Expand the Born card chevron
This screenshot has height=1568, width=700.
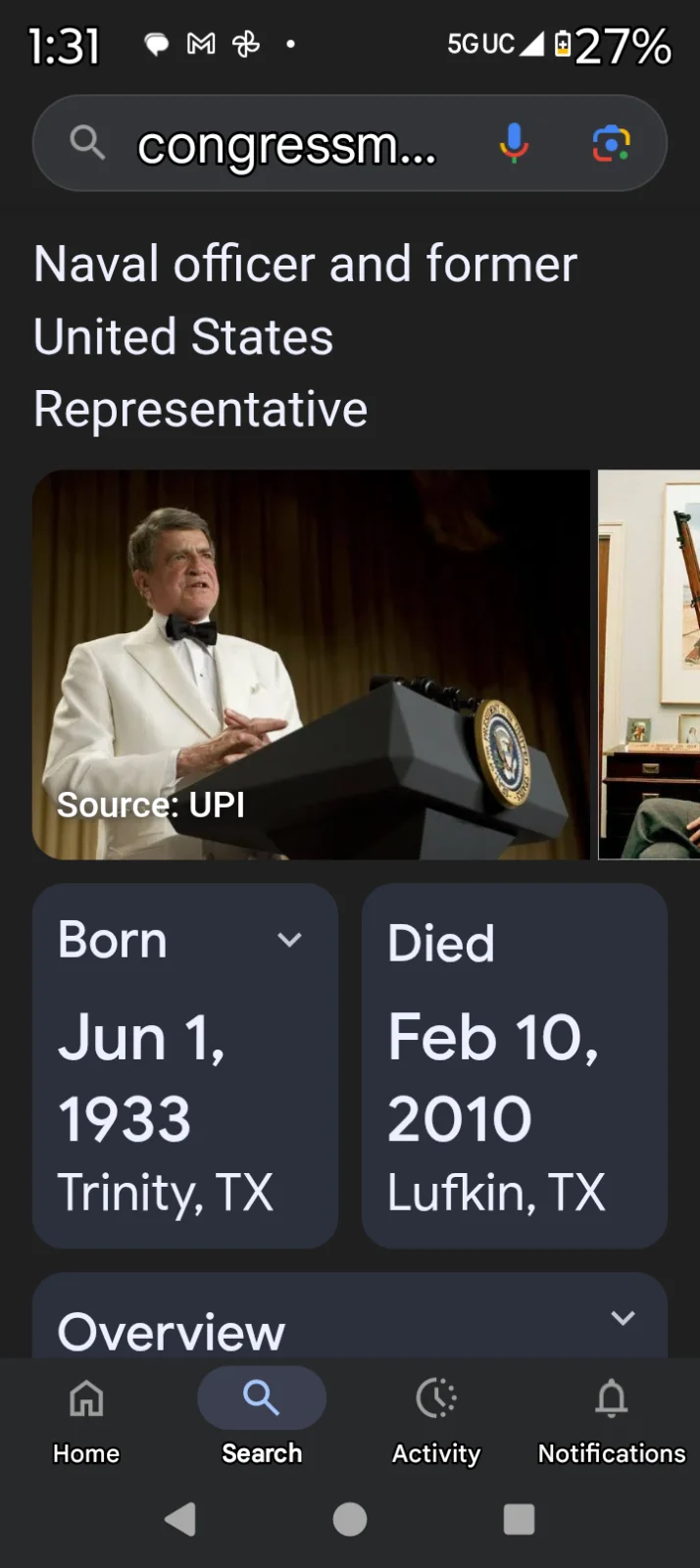[289, 941]
